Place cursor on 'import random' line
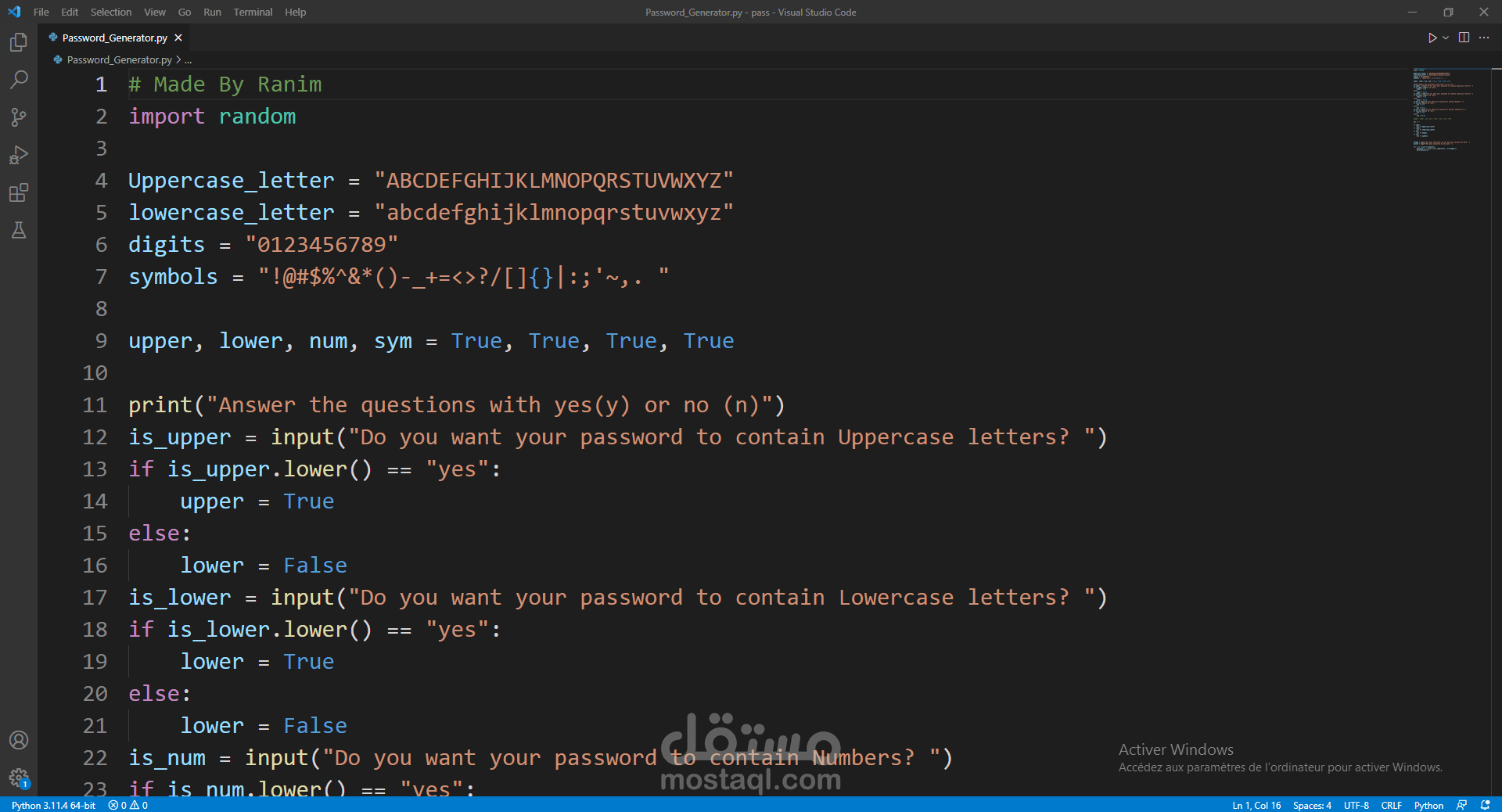Image resolution: width=1502 pixels, height=812 pixels. (212, 117)
